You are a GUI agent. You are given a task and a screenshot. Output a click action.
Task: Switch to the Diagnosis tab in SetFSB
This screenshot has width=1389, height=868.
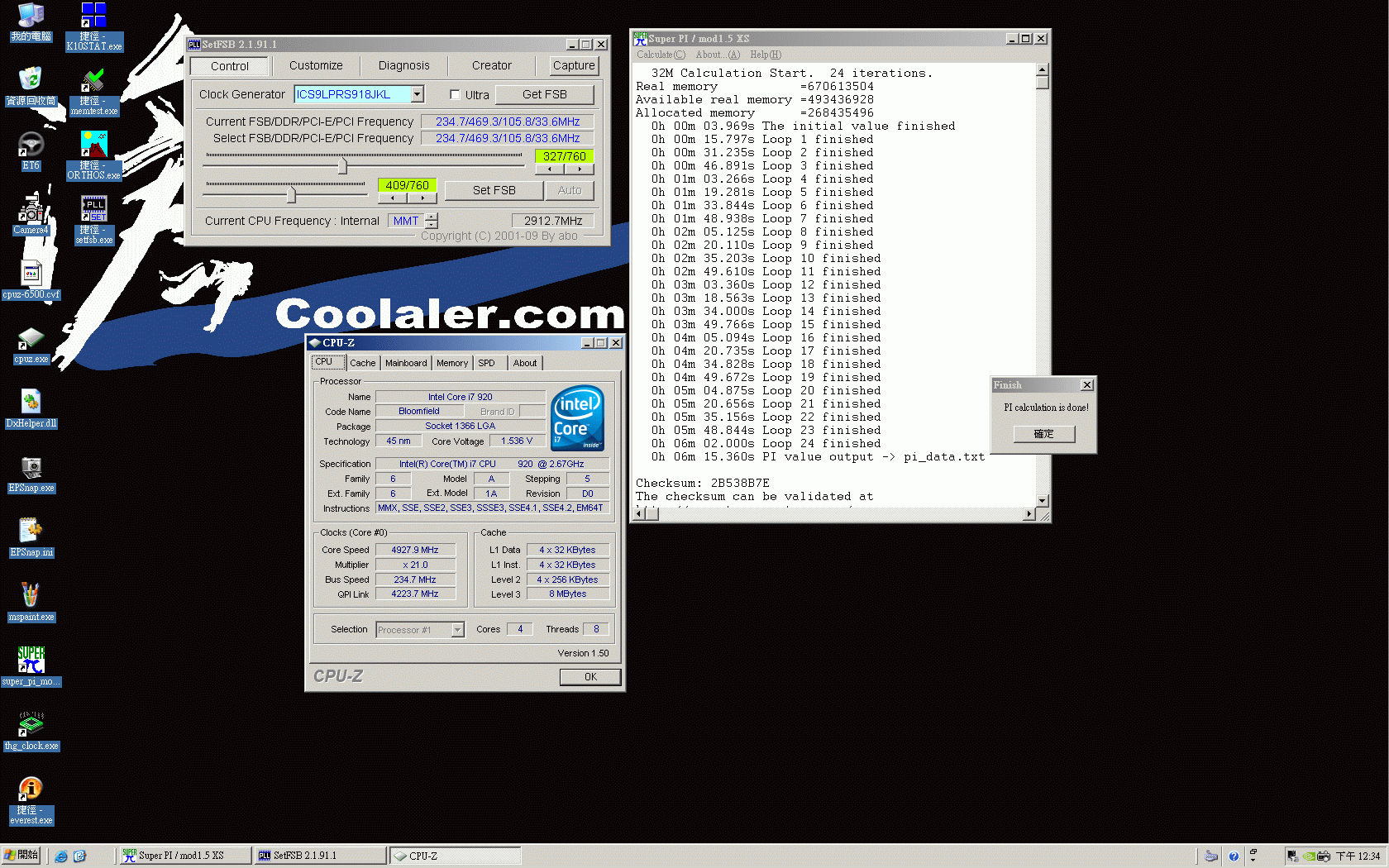pyautogui.click(x=403, y=65)
